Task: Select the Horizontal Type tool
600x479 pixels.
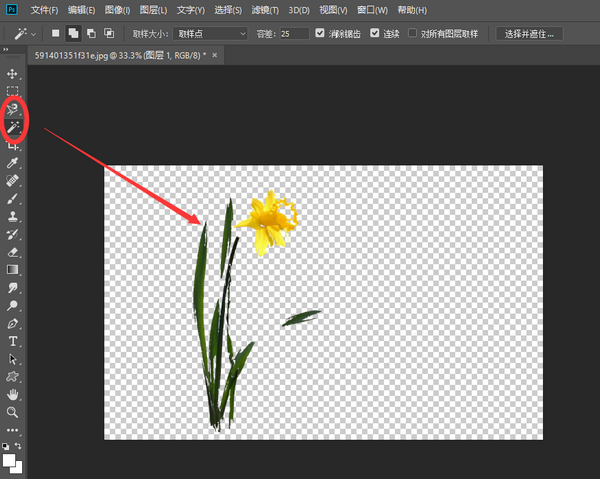Action: click(x=13, y=341)
